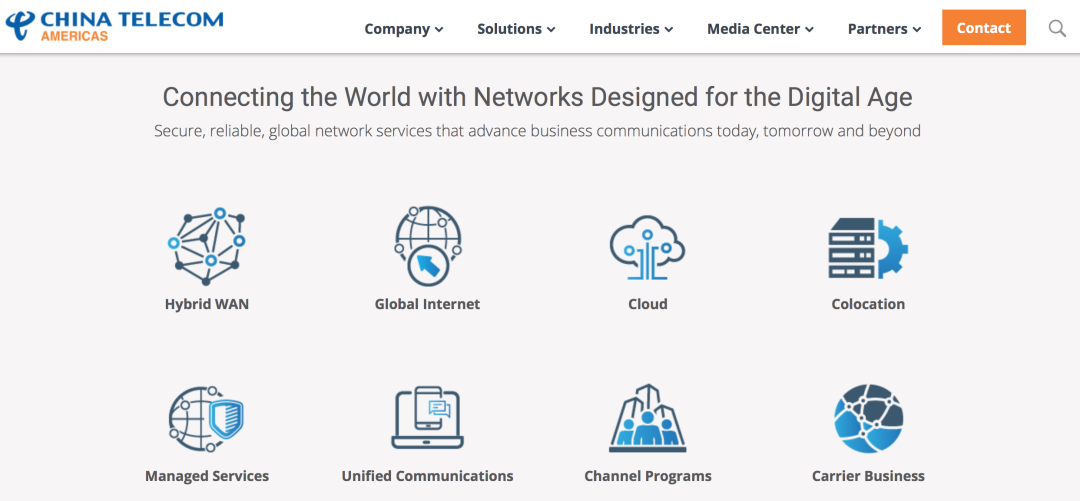
Task: Open the Managed Services shield icon
Action: [x=207, y=419]
